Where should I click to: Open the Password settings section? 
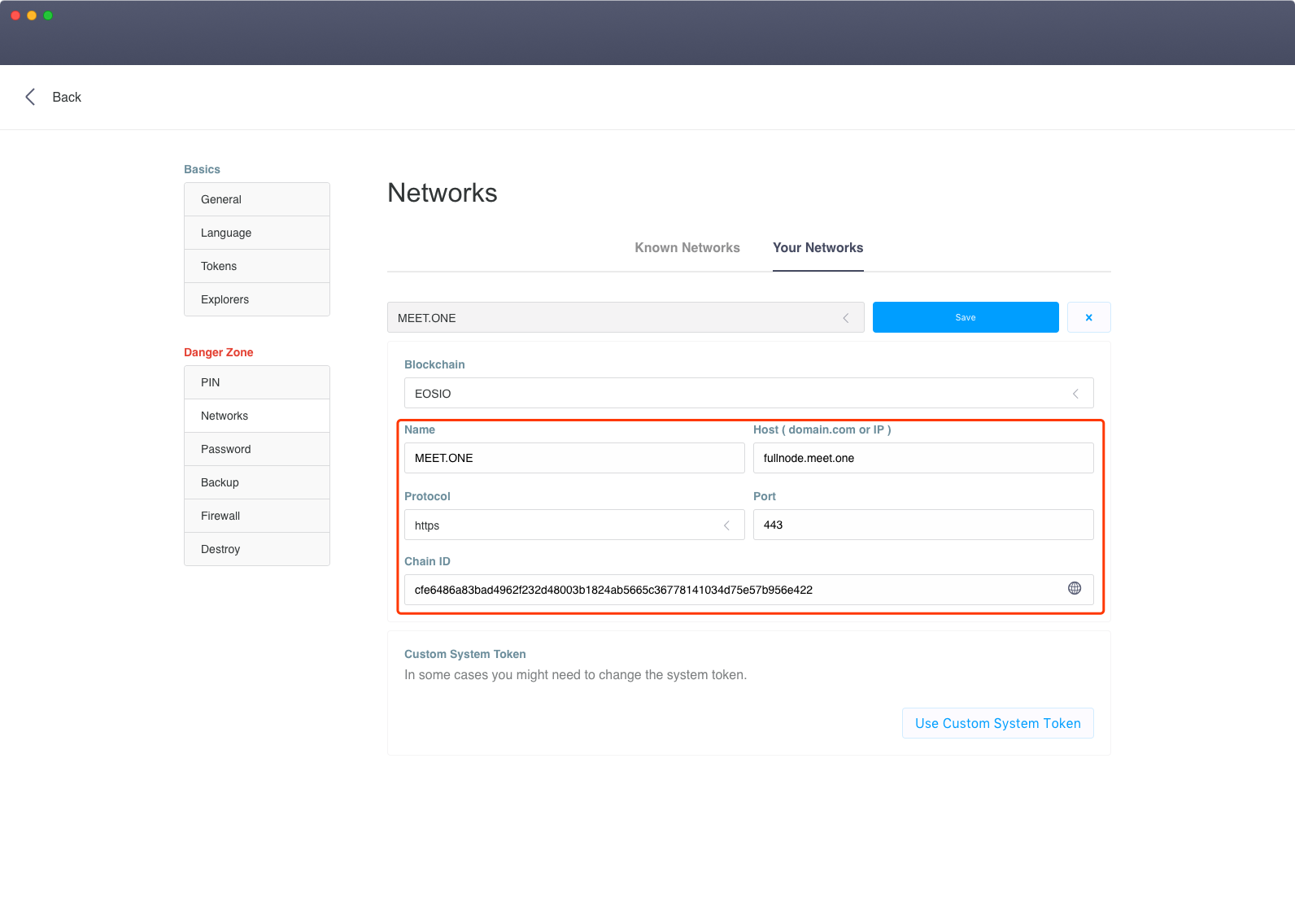coord(257,449)
